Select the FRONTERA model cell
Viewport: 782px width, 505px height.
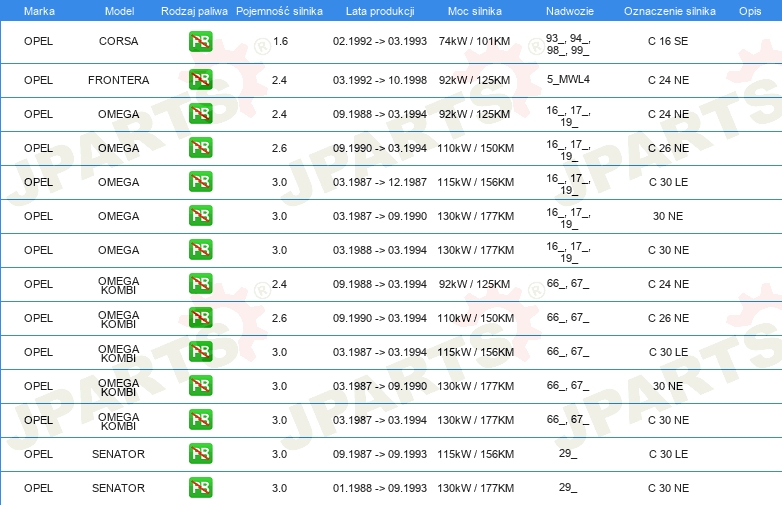pos(118,80)
